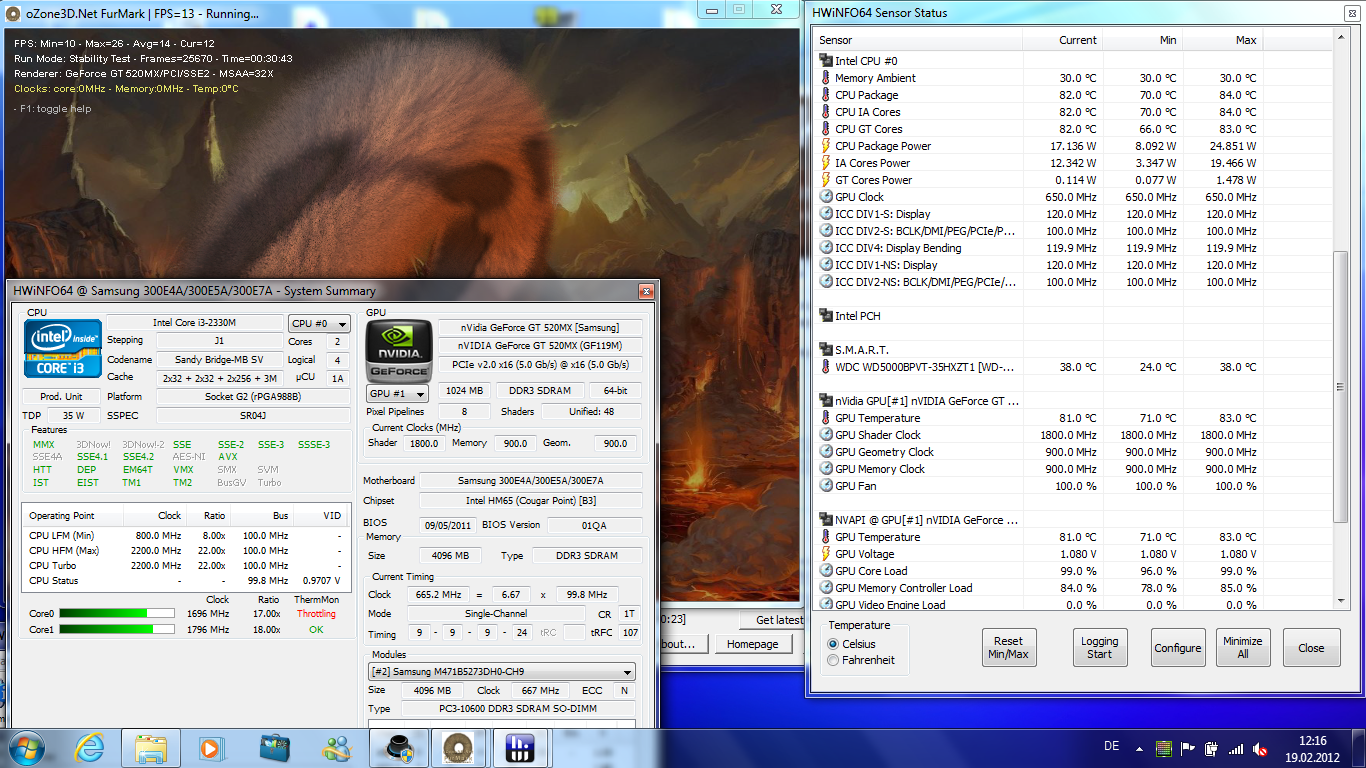Click the thermometer icon beside CPU Package

pos(826,95)
